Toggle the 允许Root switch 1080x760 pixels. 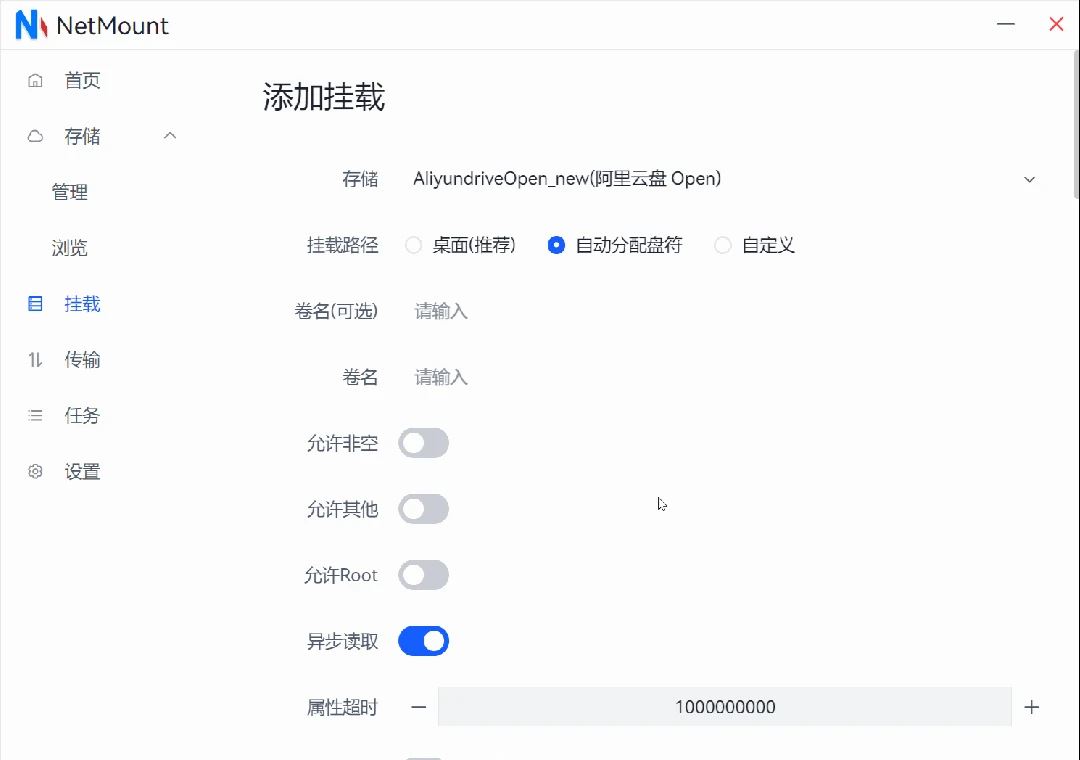point(424,575)
